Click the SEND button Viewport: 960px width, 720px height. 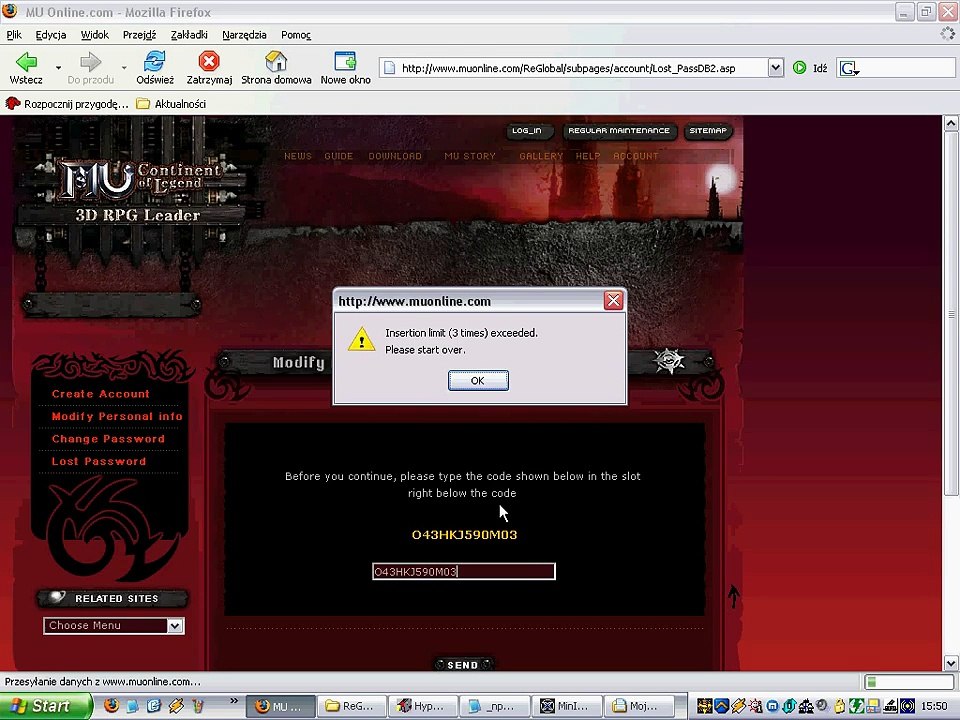click(x=463, y=665)
